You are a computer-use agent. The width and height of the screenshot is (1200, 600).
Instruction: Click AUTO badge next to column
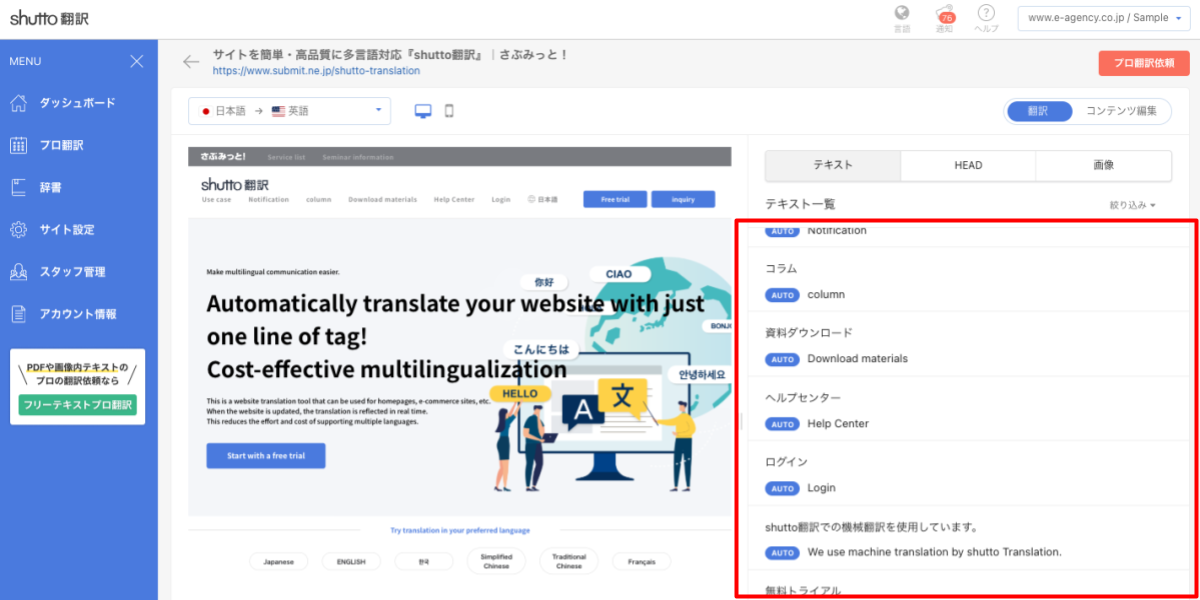(x=782, y=295)
